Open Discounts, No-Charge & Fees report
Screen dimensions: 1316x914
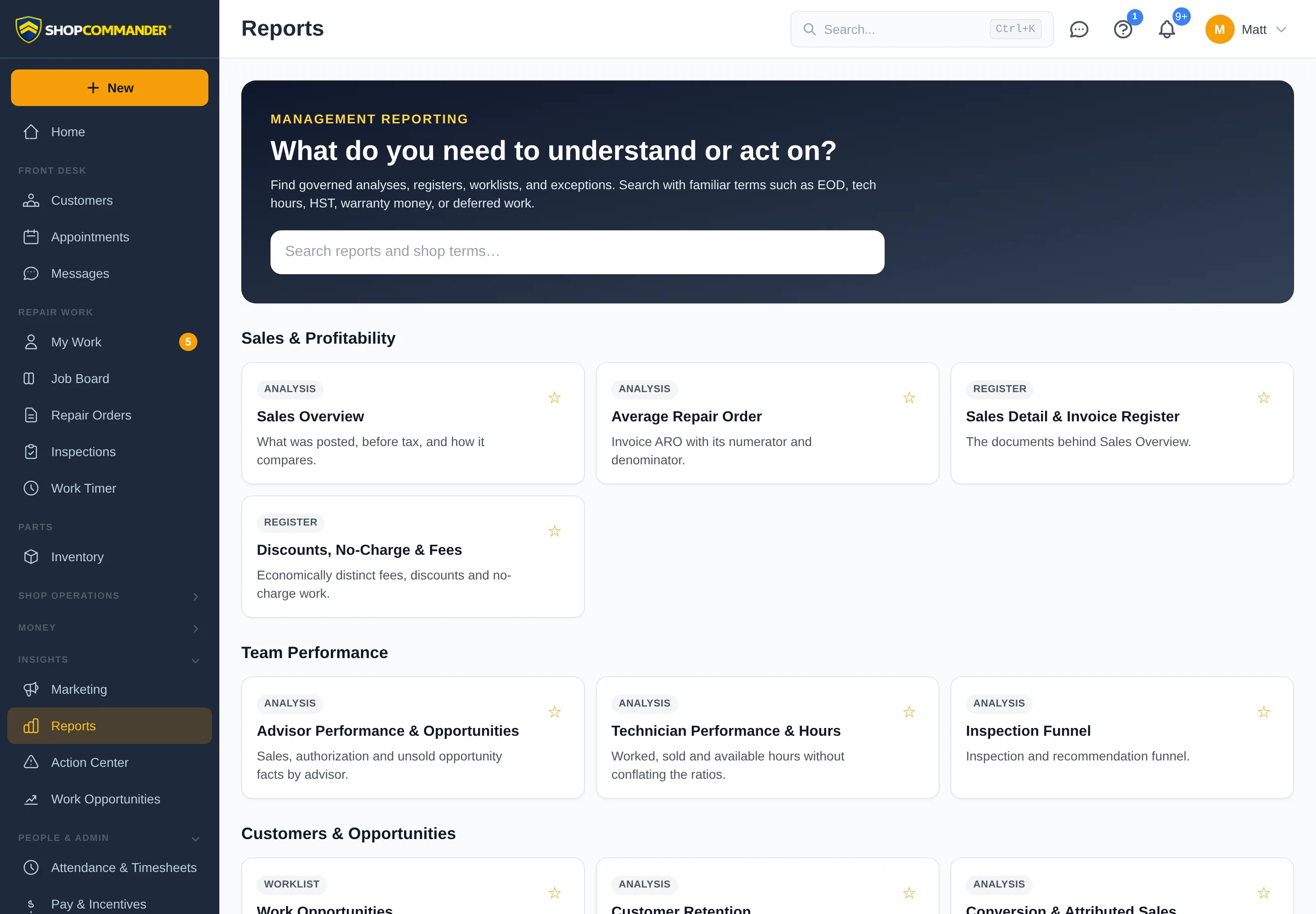coord(413,557)
